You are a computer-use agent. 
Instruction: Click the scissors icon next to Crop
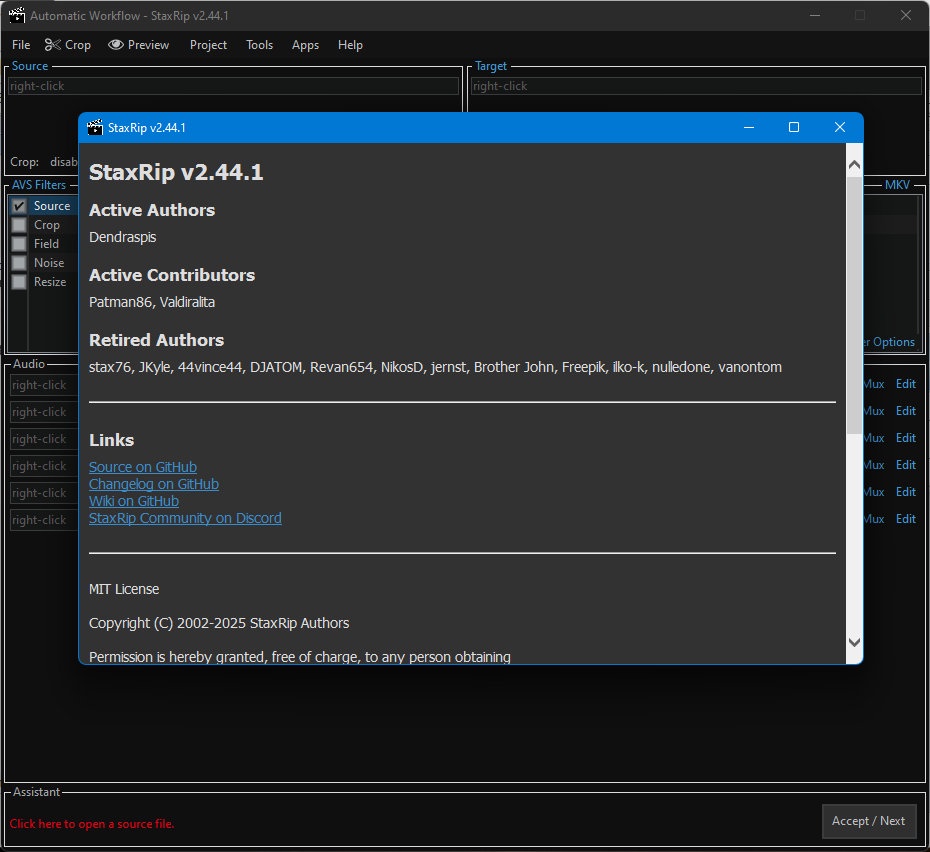(52, 45)
